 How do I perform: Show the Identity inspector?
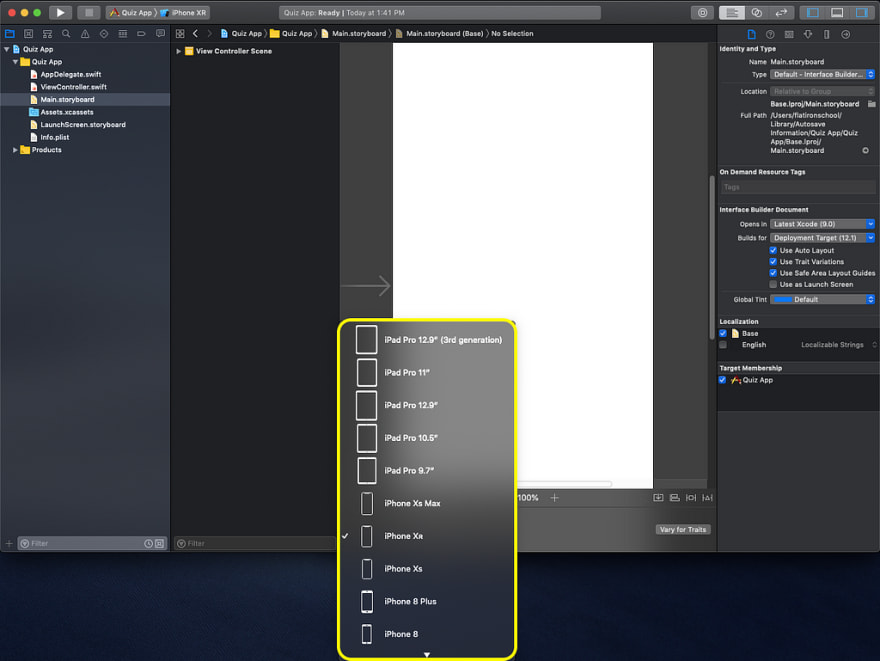(789, 34)
